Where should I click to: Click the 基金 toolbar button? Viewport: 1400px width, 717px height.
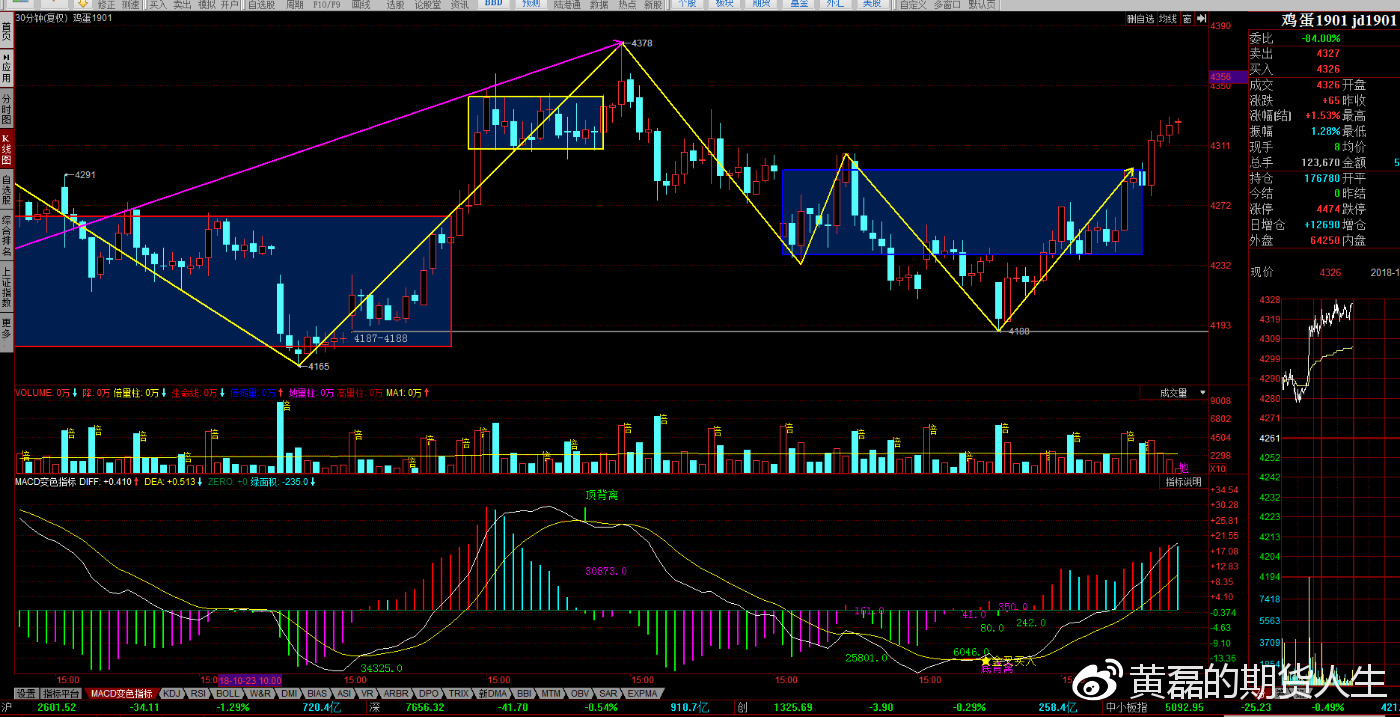pos(799,5)
